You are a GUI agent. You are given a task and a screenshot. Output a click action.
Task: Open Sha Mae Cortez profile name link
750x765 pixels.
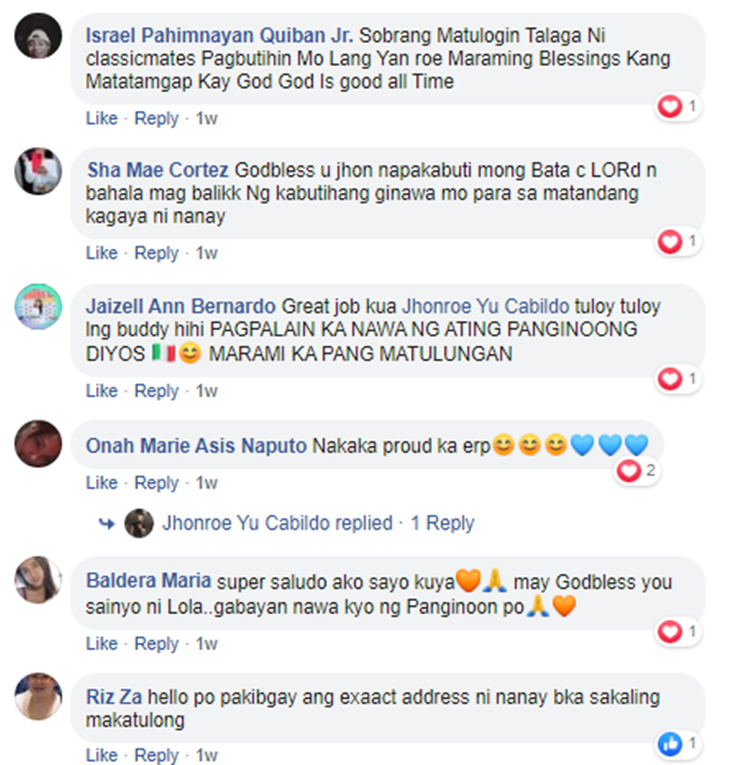(158, 170)
